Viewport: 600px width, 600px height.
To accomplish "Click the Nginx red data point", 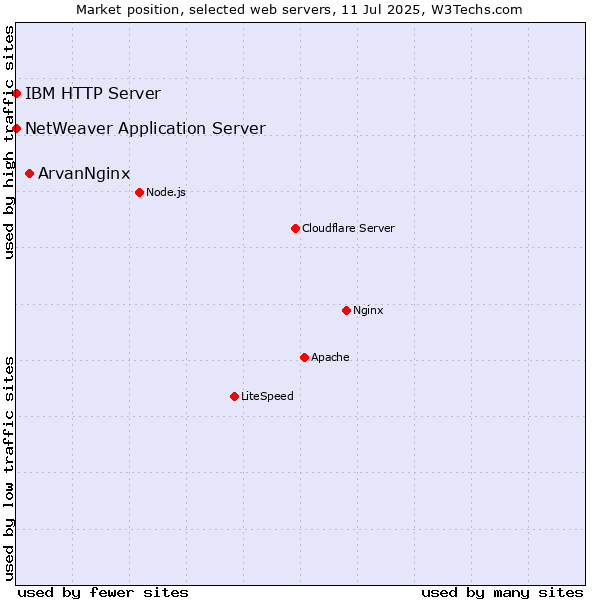I will [346, 310].
